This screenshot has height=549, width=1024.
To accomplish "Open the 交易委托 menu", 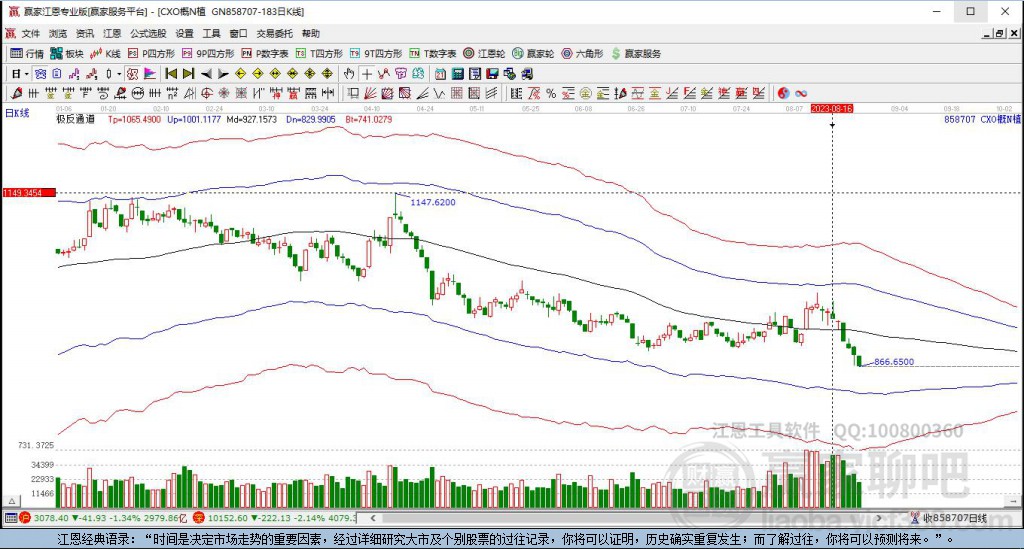I will click(x=274, y=33).
